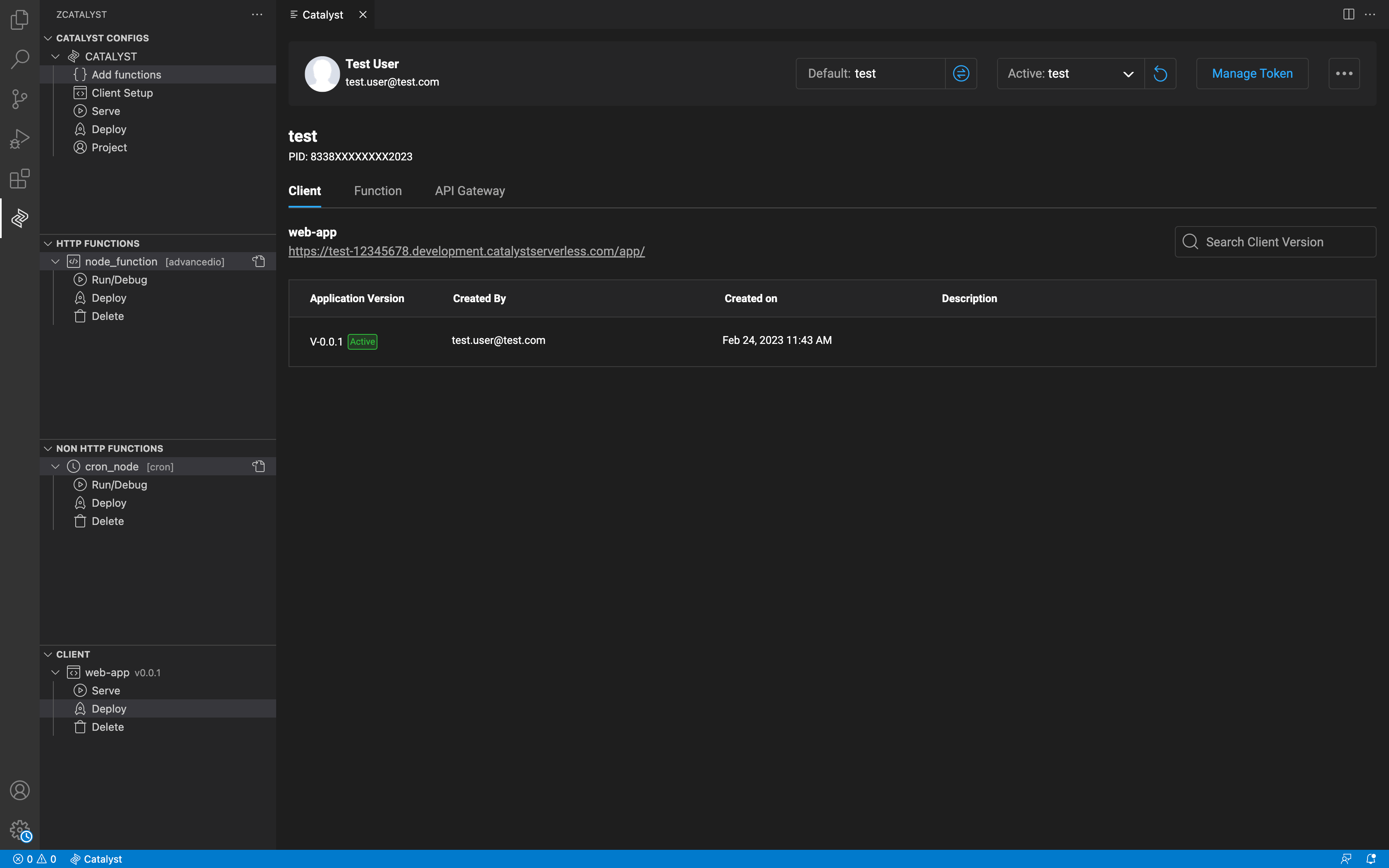Click the refresh/reload icon next to Active dropdown
The height and width of the screenshot is (868, 1389).
click(1160, 73)
